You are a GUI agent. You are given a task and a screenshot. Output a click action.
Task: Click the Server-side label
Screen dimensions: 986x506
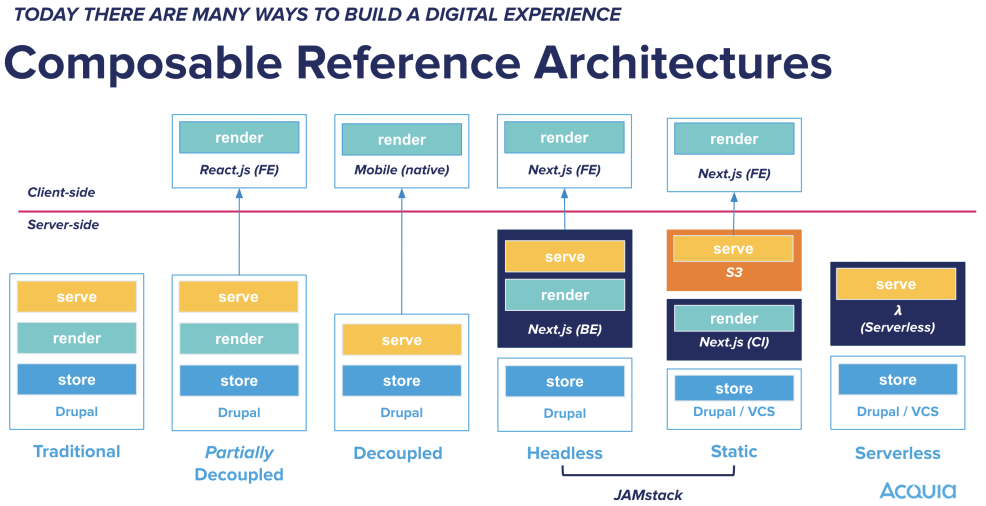pyautogui.click(x=63, y=225)
